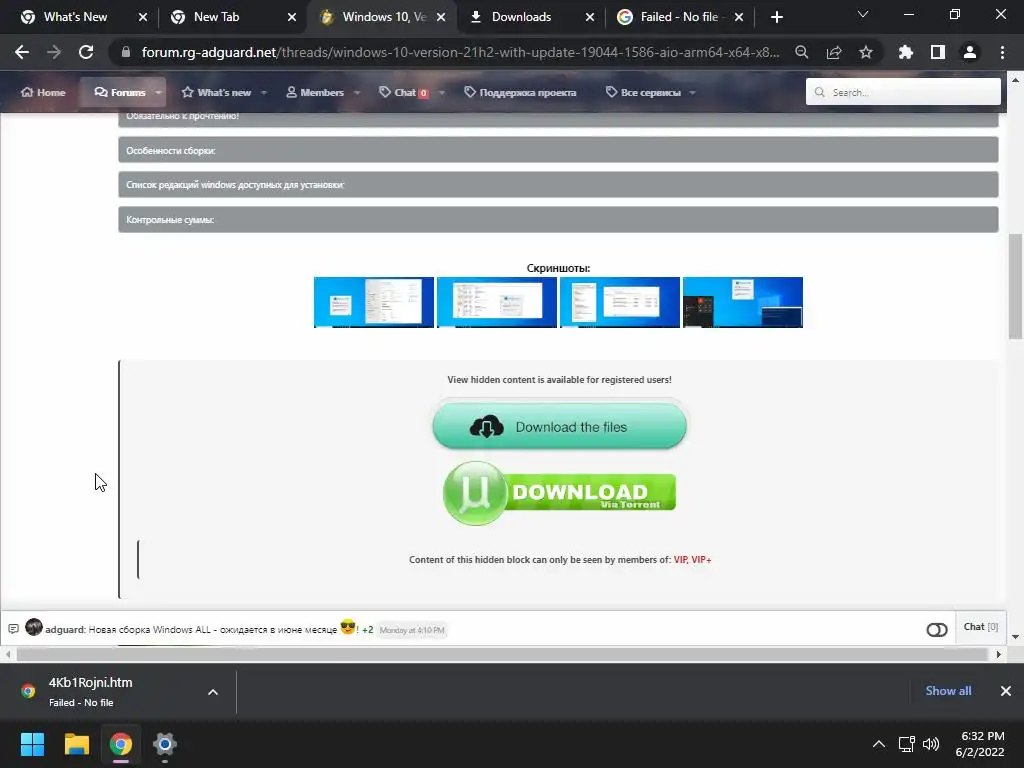Bookmark this page with the star icon

[865, 52]
